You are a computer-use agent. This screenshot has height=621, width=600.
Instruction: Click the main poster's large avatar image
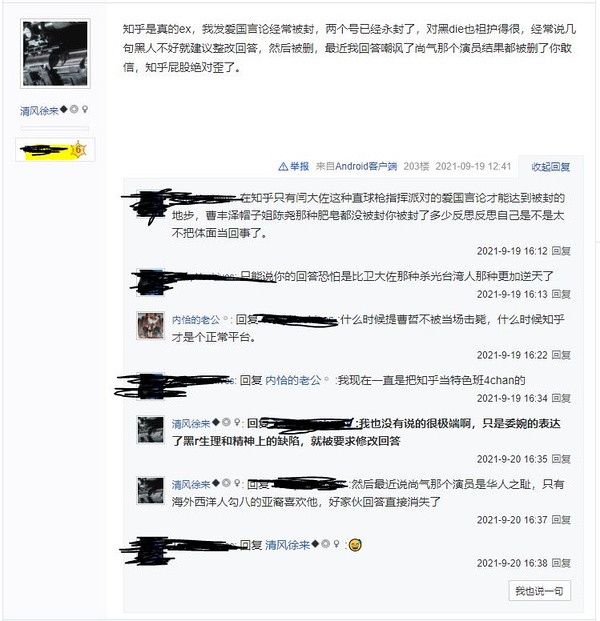point(55,53)
